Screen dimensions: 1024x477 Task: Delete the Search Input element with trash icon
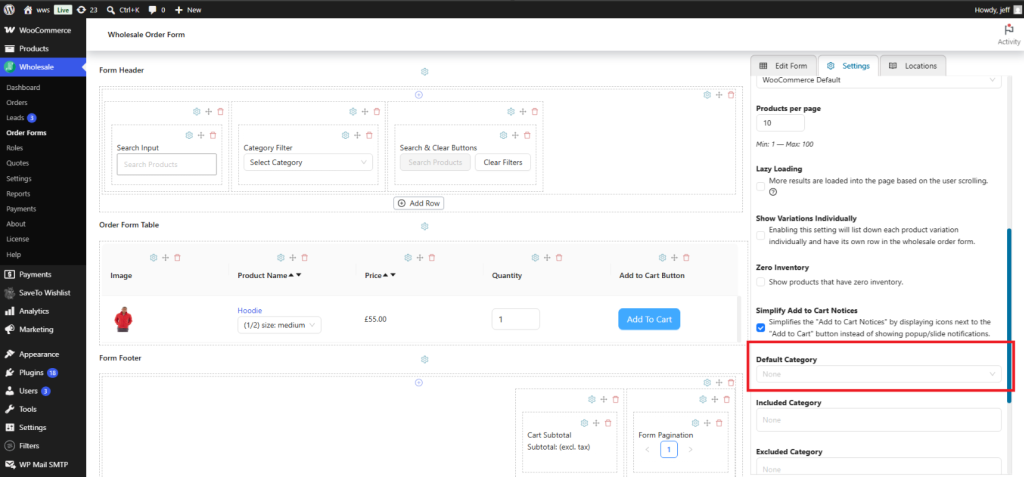[212, 135]
